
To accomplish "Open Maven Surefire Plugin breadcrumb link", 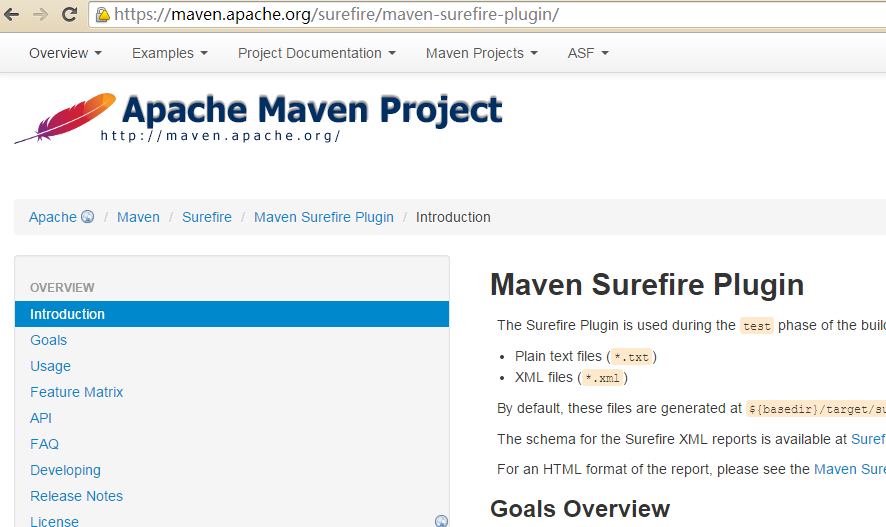I will coord(324,217).
